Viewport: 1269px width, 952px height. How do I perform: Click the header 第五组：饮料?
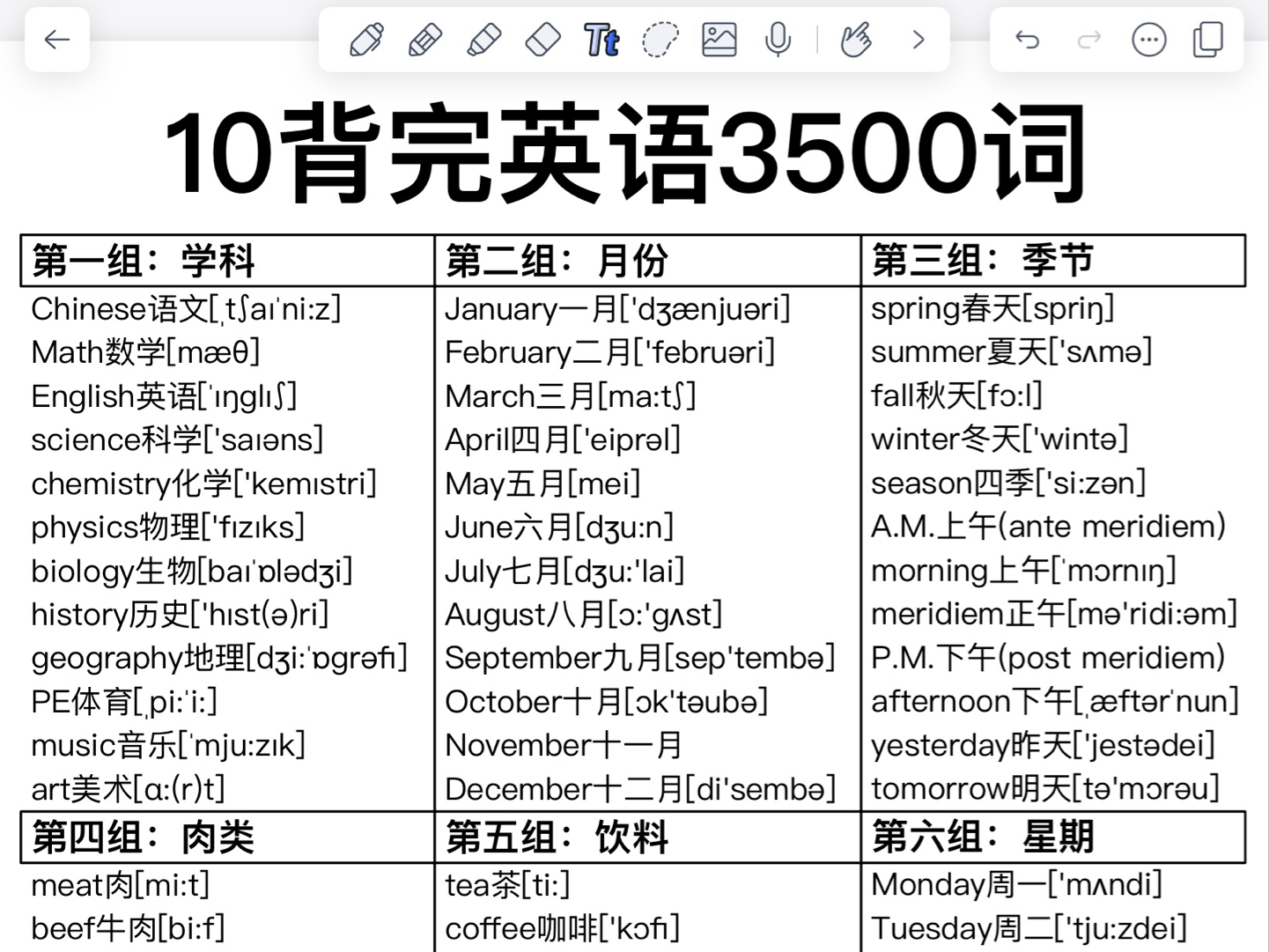point(557,837)
